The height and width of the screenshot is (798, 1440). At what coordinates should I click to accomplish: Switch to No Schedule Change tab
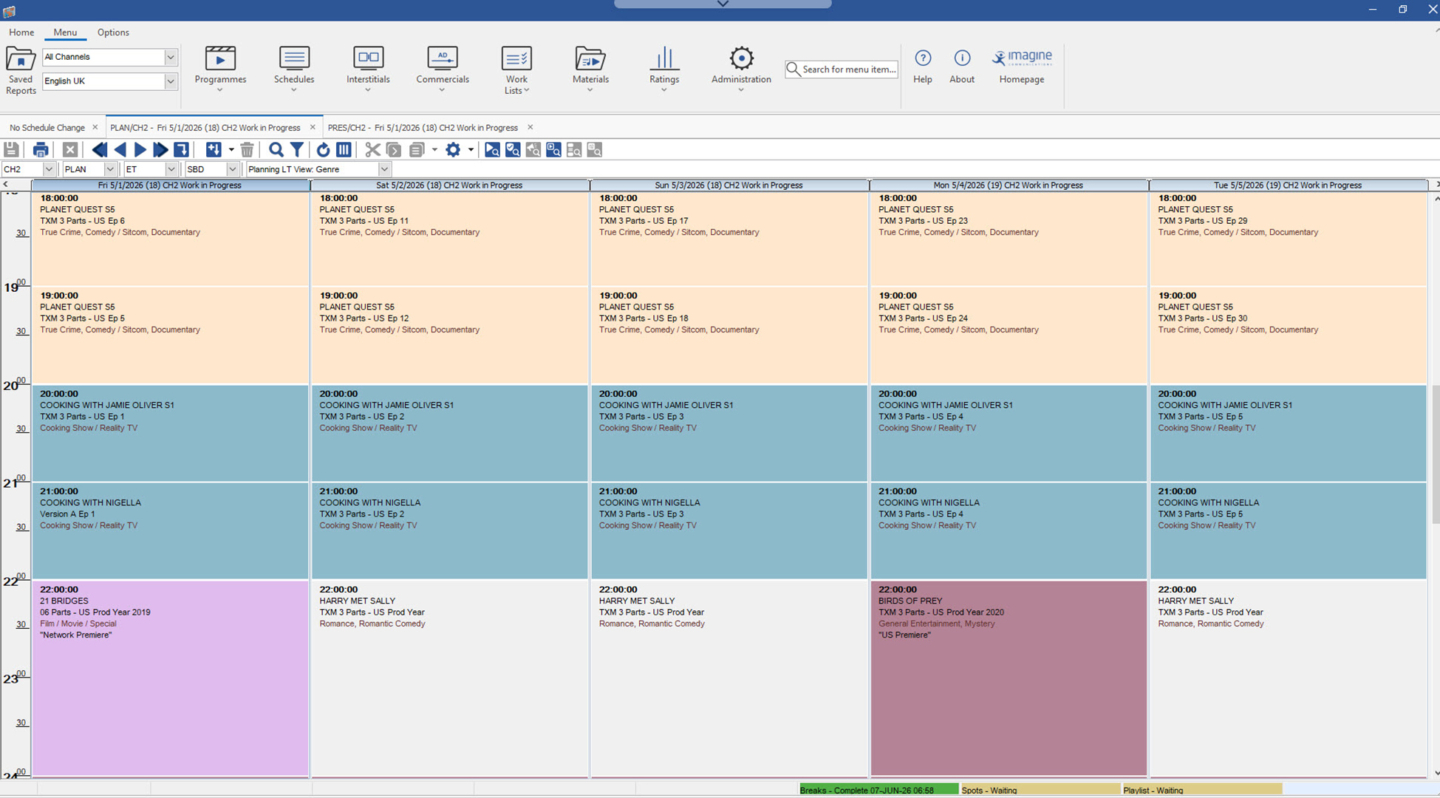coord(47,128)
